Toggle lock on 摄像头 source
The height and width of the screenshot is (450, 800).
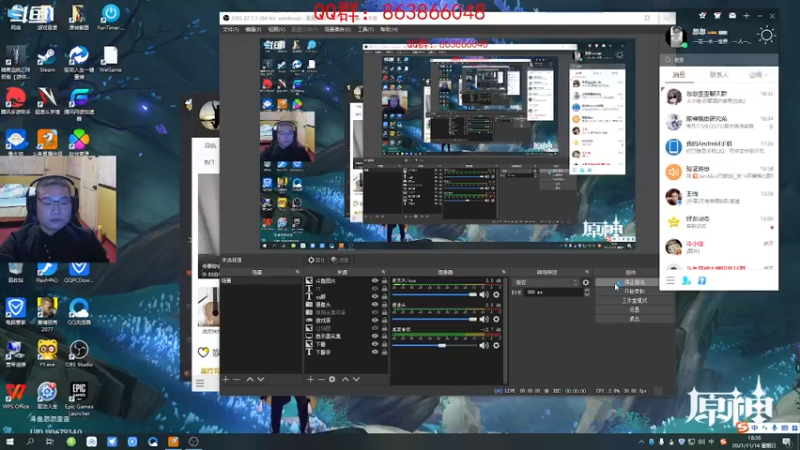point(384,305)
